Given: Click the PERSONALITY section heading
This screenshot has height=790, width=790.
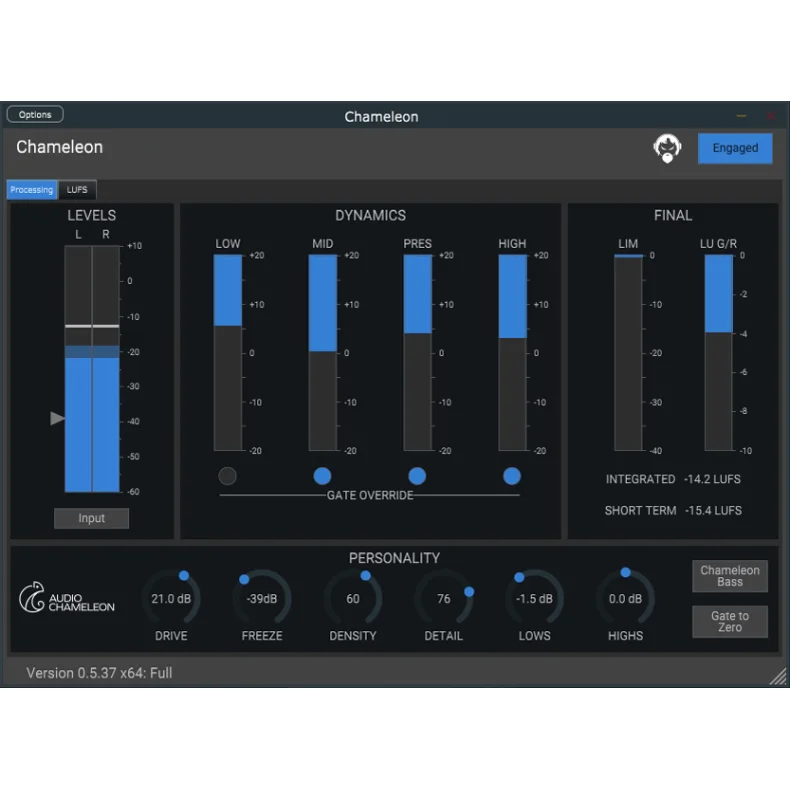Looking at the screenshot, I should point(394,558).
